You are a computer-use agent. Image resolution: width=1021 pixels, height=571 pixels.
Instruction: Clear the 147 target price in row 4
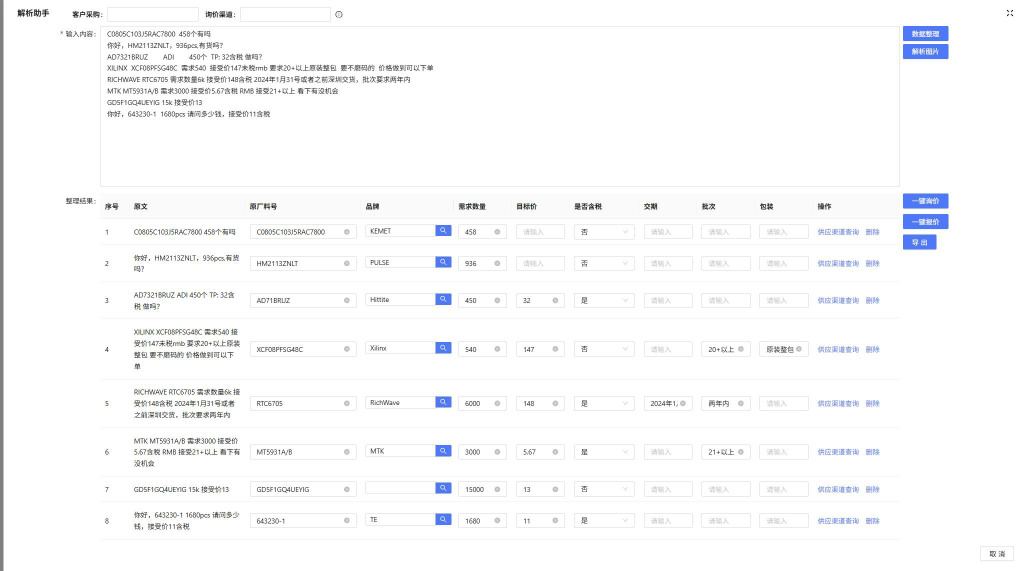pos(556,349)
